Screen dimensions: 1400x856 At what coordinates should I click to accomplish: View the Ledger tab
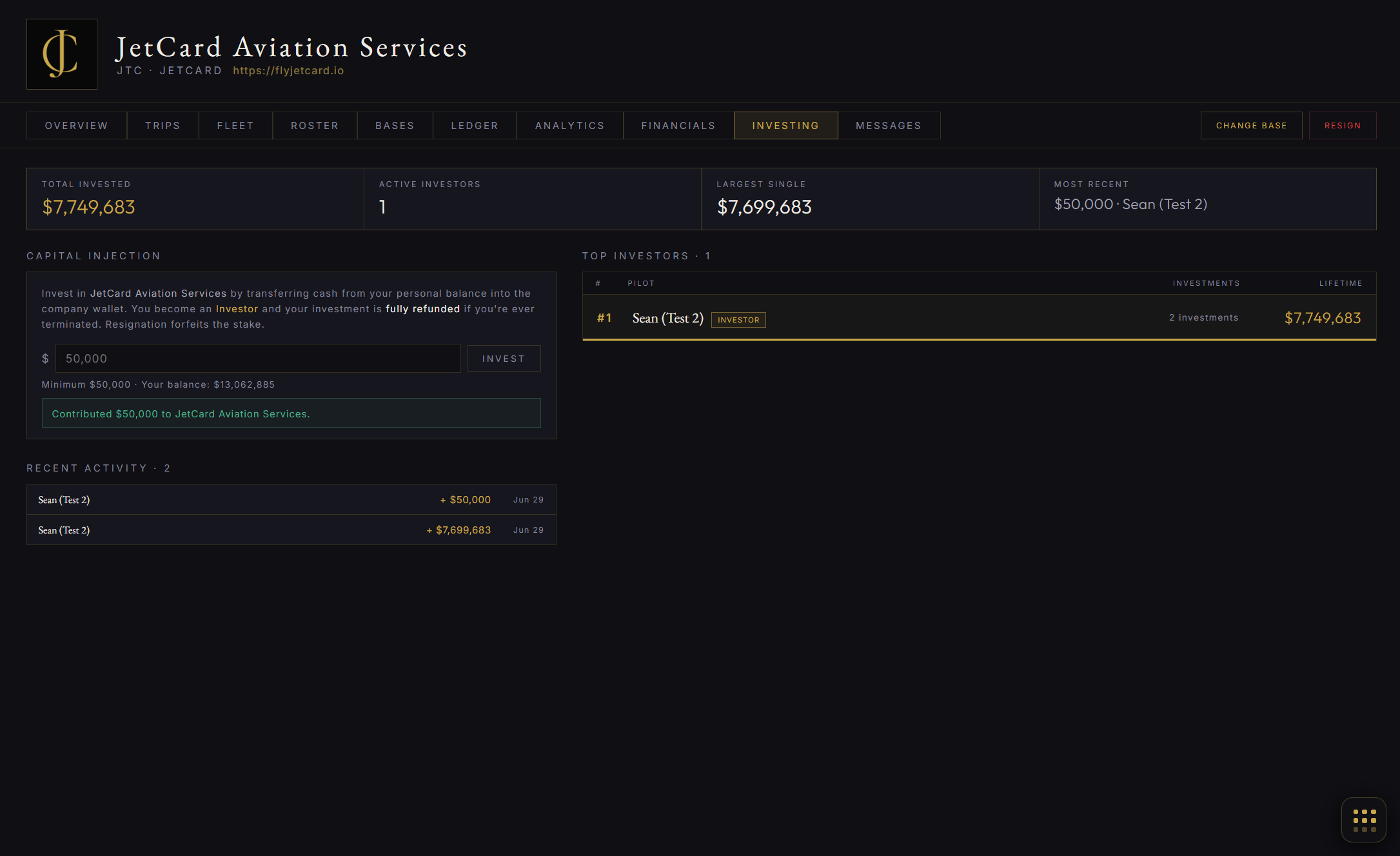tap(475, 126)
